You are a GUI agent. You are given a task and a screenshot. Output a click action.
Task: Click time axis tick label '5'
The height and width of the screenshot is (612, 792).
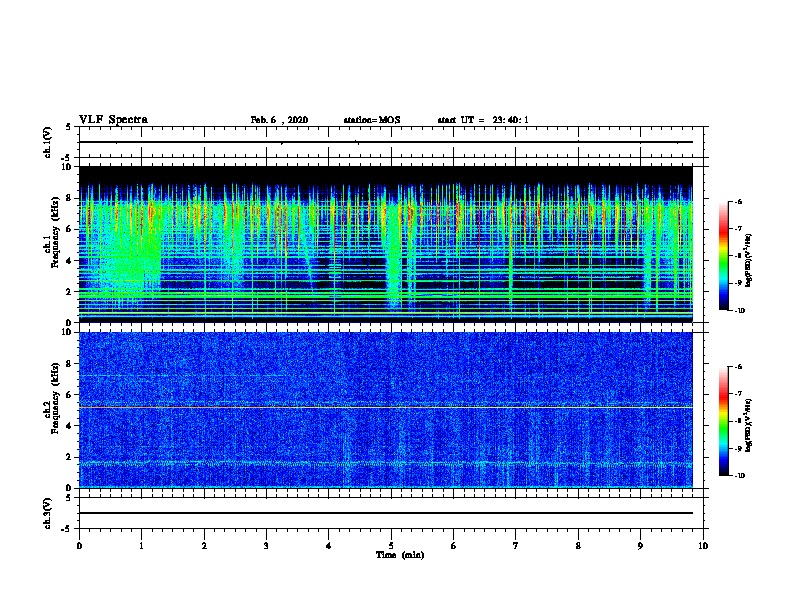pos(391,545)
